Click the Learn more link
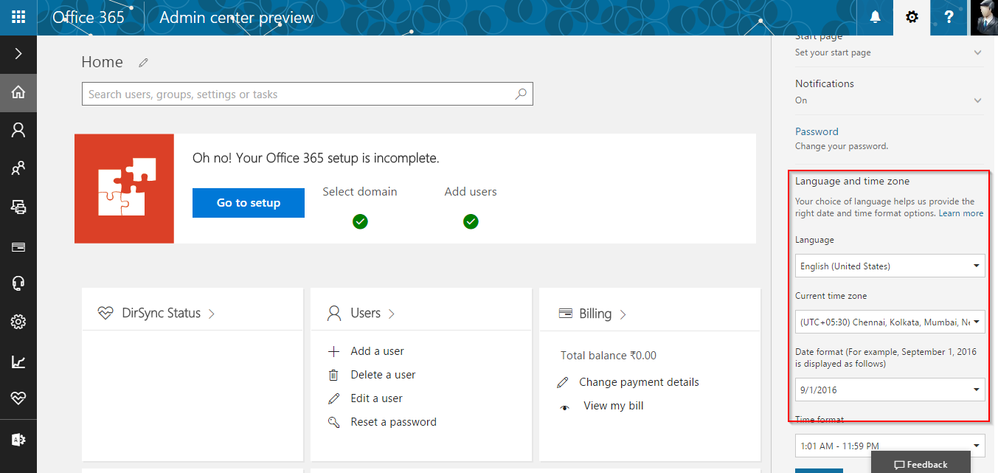The height and width of the screenshot is (473, 998). click(x=960, y=213)
